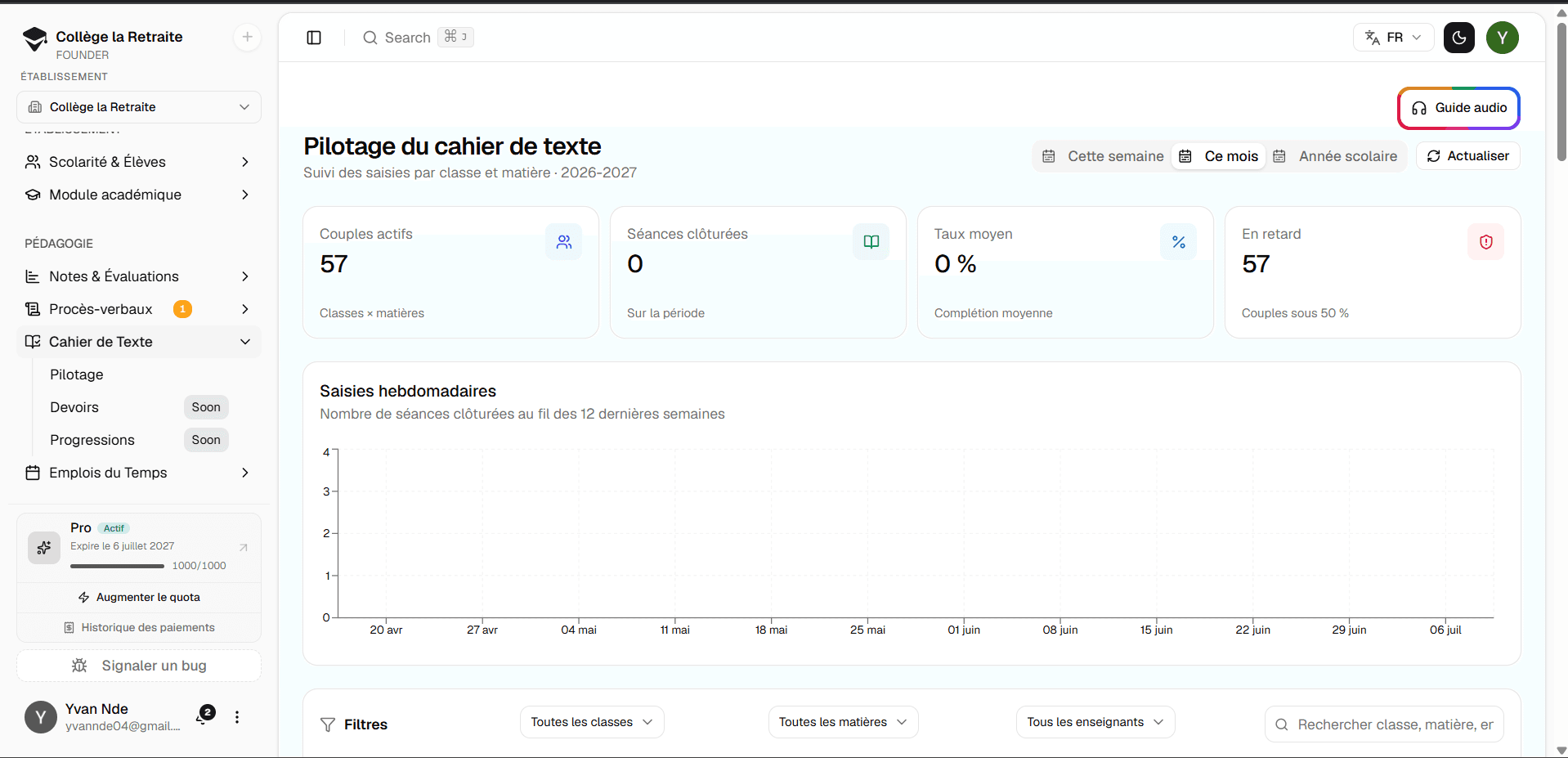Expand the FR language selector
1568x758 pixels.
[1394, 38]
